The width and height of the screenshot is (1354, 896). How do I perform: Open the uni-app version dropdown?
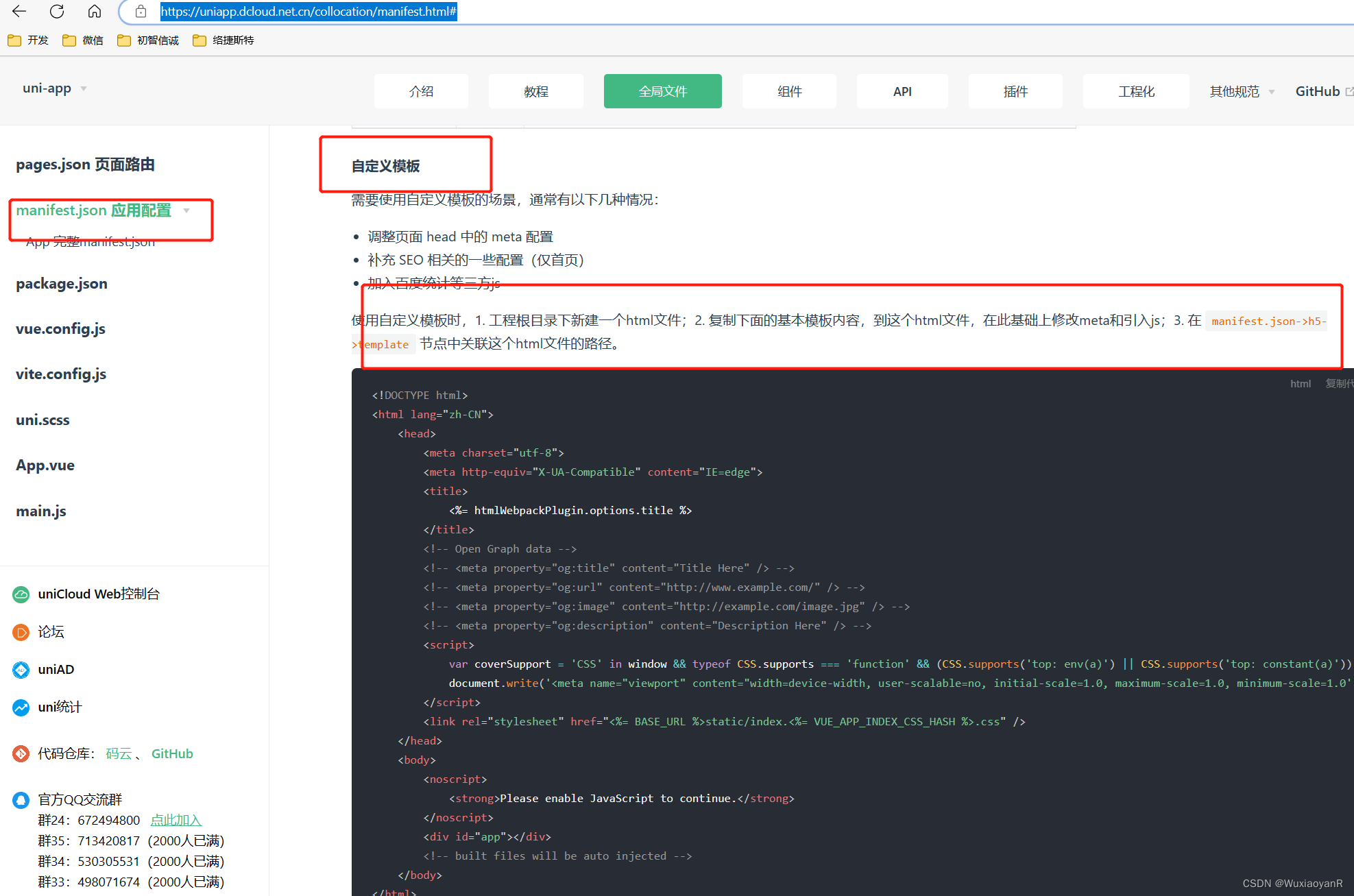pyautogui.click(x=83, y=88)
